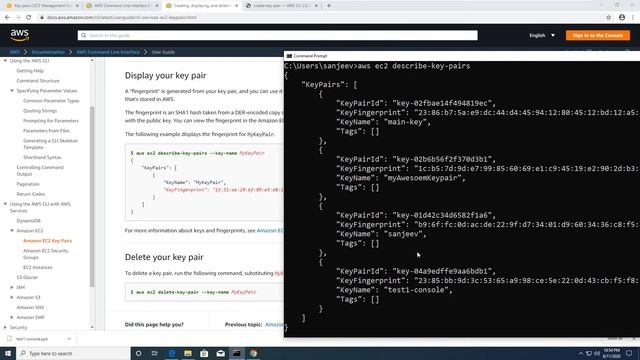The width and height of the screenshot is (640, 360).
Task: Click the Command Prompt title bar
Action: click(x=462, y=56)
